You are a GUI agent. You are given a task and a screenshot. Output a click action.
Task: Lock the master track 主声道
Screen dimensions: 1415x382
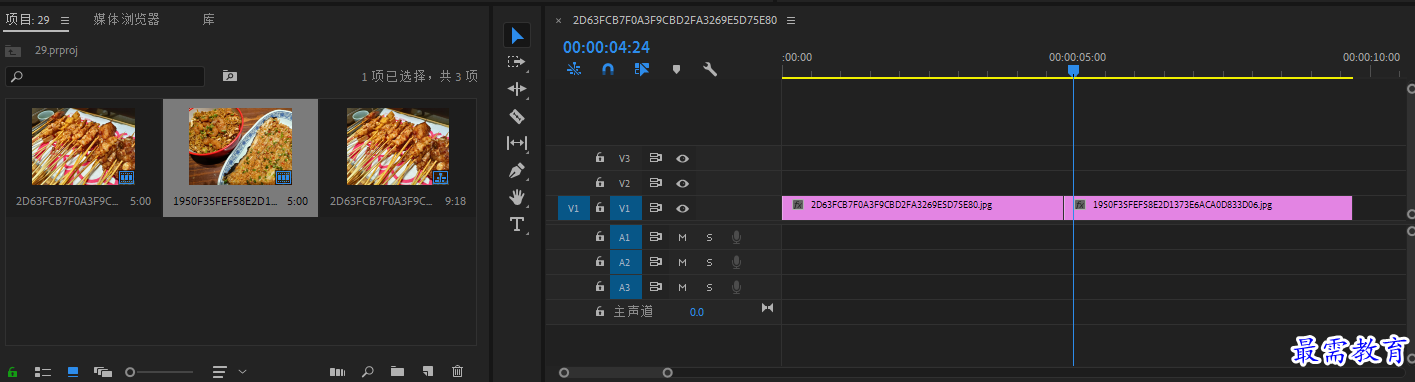point(599,312)
